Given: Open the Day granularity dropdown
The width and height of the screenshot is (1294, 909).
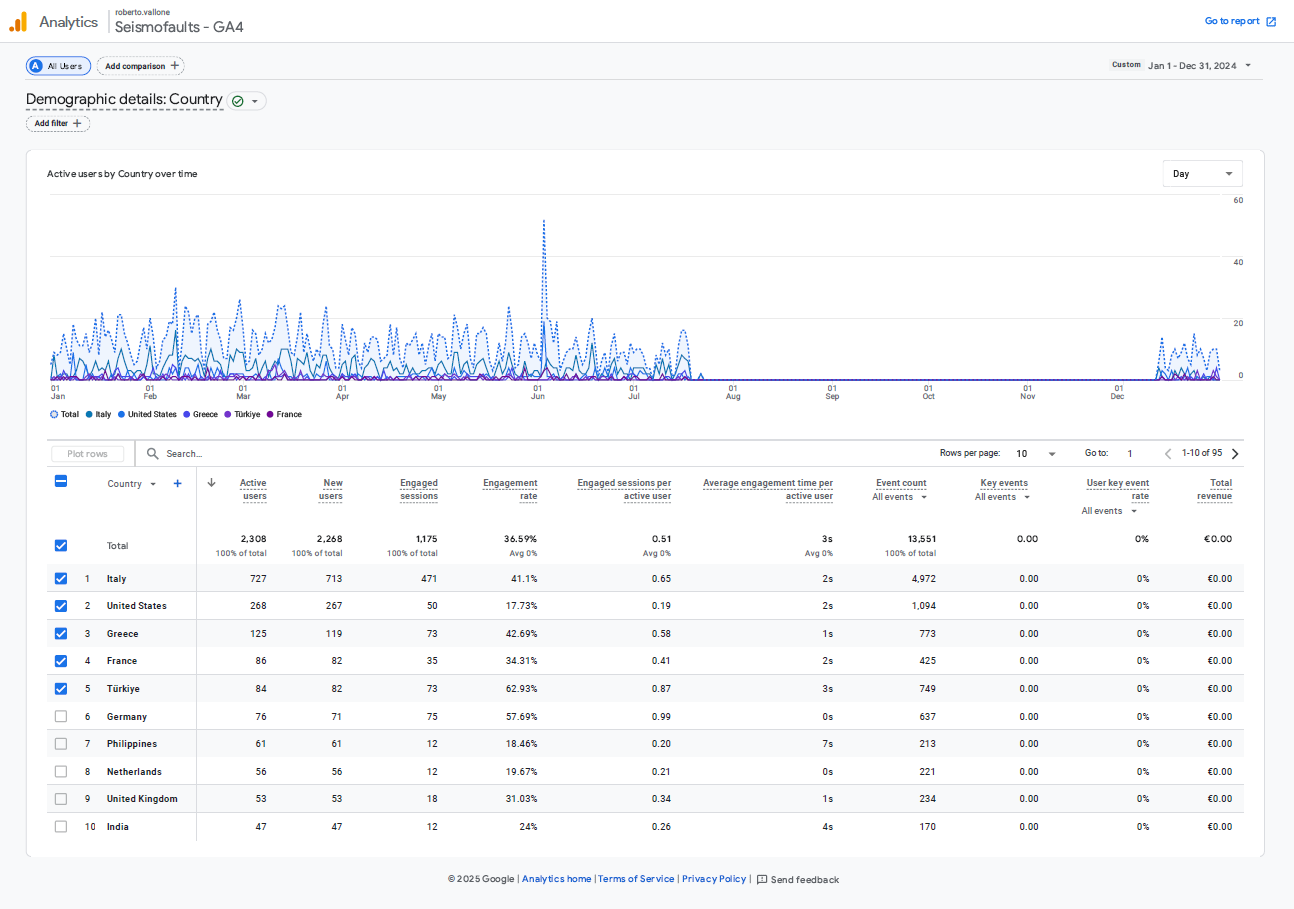Looking at the screenshot, I should point(1202,174).
